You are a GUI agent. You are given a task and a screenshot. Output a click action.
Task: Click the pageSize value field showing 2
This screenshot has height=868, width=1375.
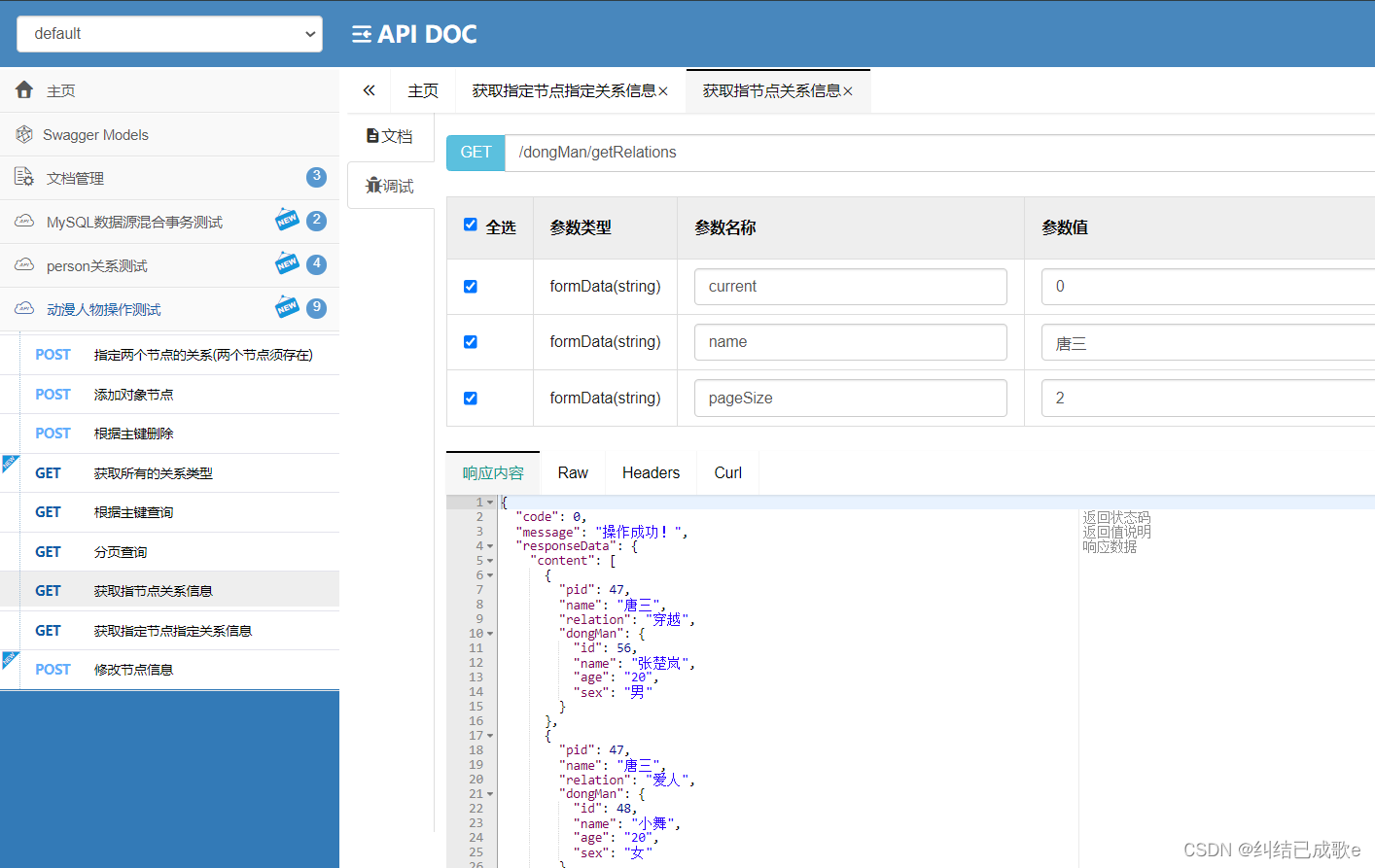(1208, 399)
